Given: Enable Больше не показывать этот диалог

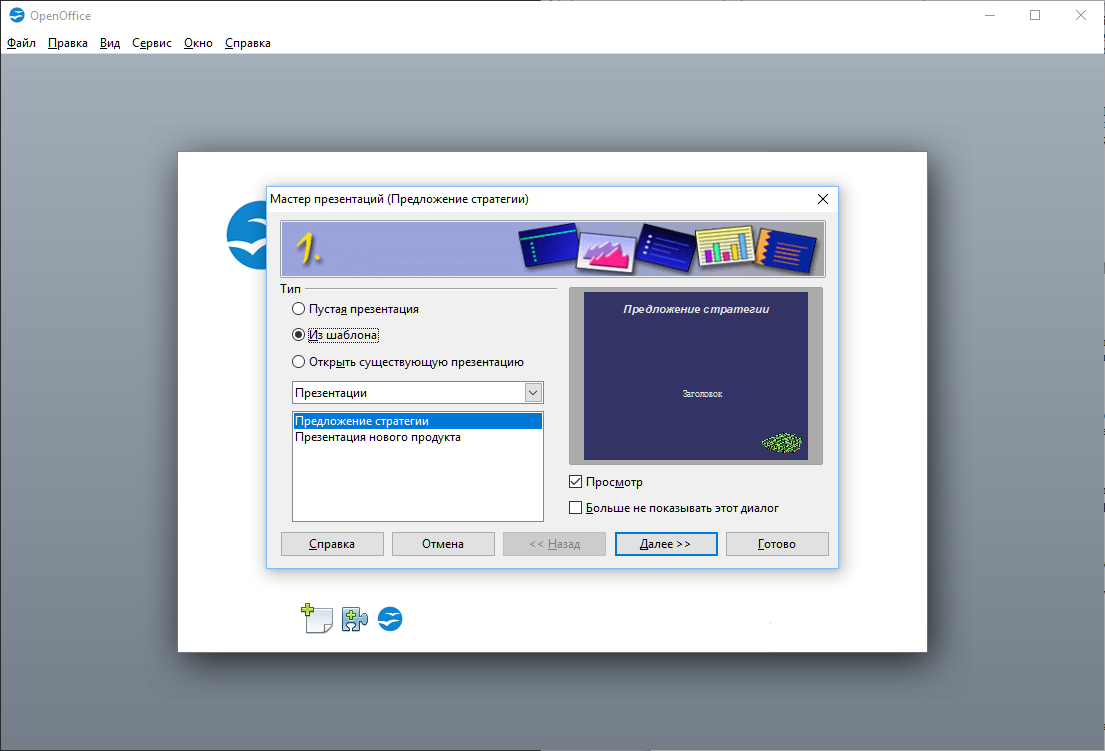Looking at the screenshot, I should click(575, 508).
